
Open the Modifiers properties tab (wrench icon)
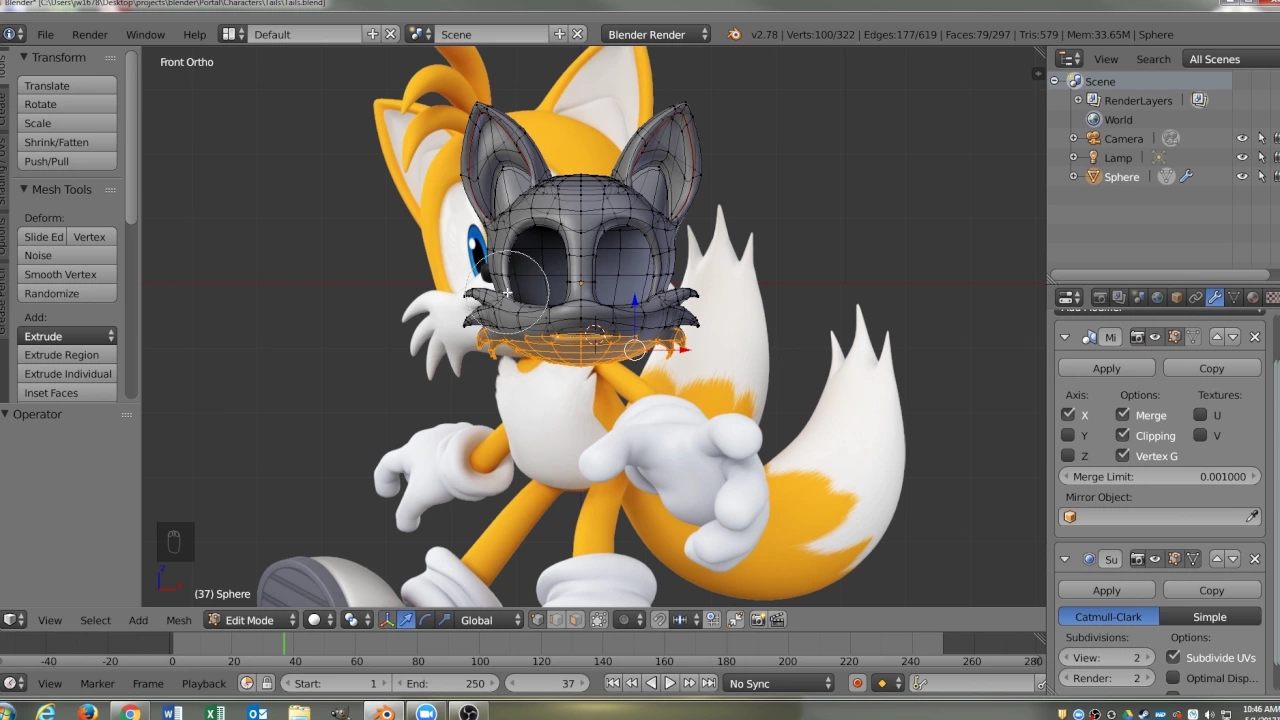[x=1215, y=297]
